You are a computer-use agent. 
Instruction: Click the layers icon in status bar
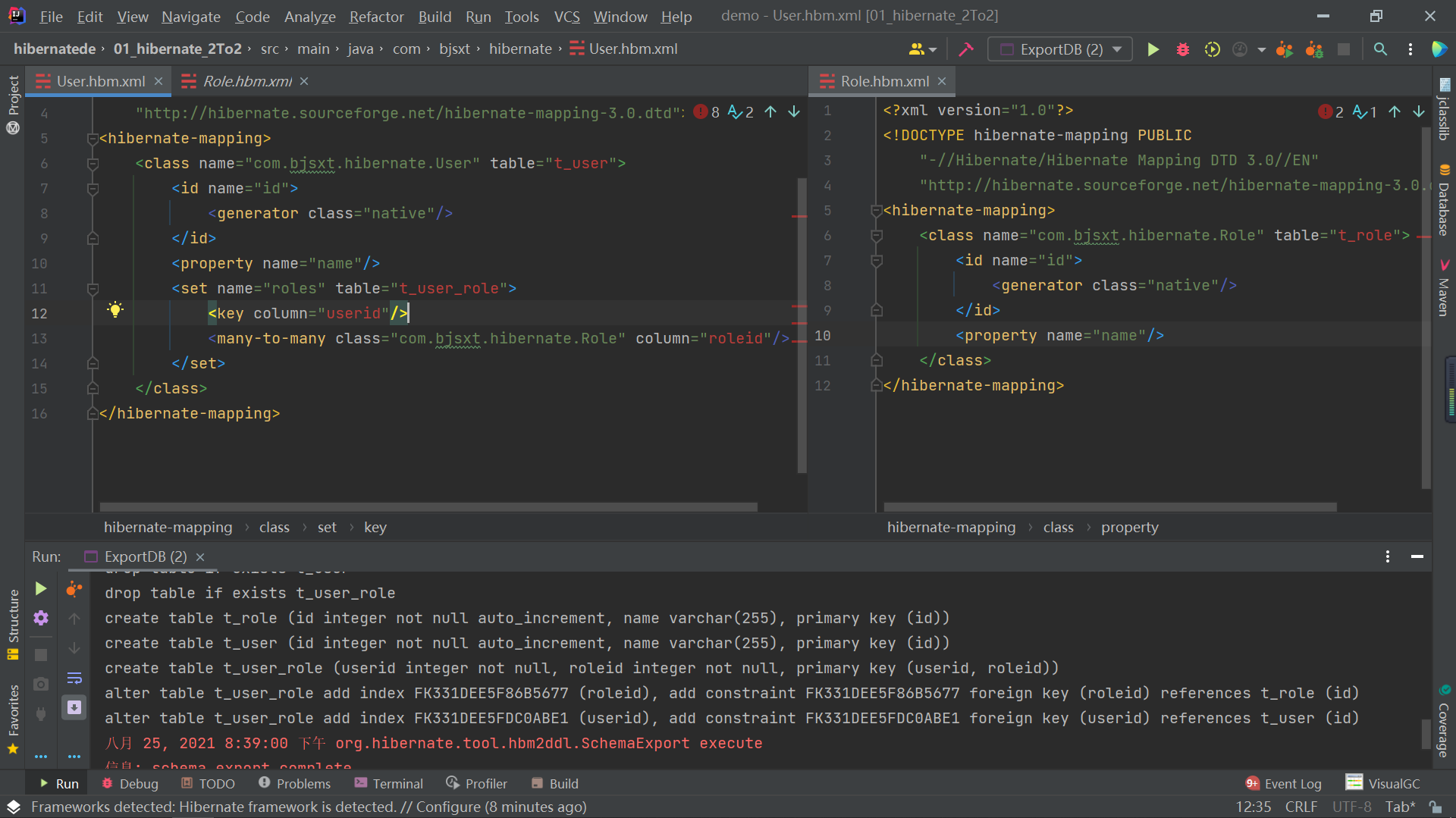pyautogui.click(x=14, y=807)
